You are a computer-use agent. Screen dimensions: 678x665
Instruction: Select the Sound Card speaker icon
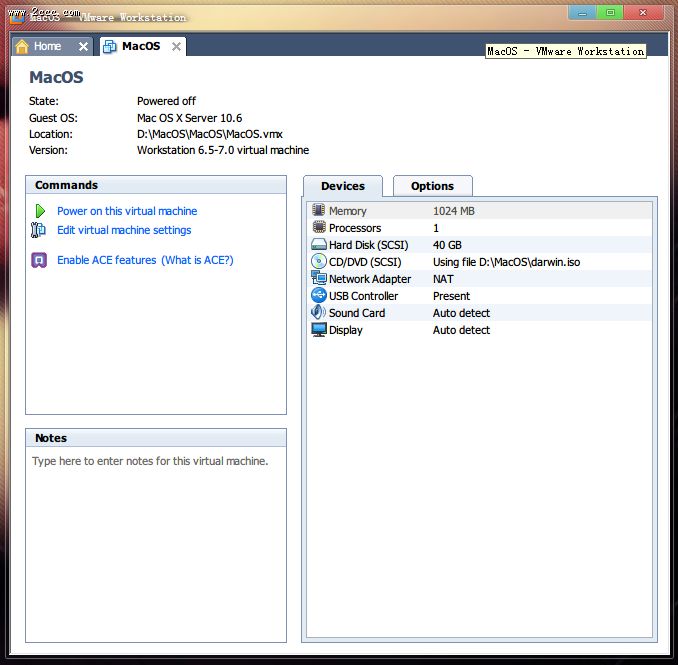point(319,312)
